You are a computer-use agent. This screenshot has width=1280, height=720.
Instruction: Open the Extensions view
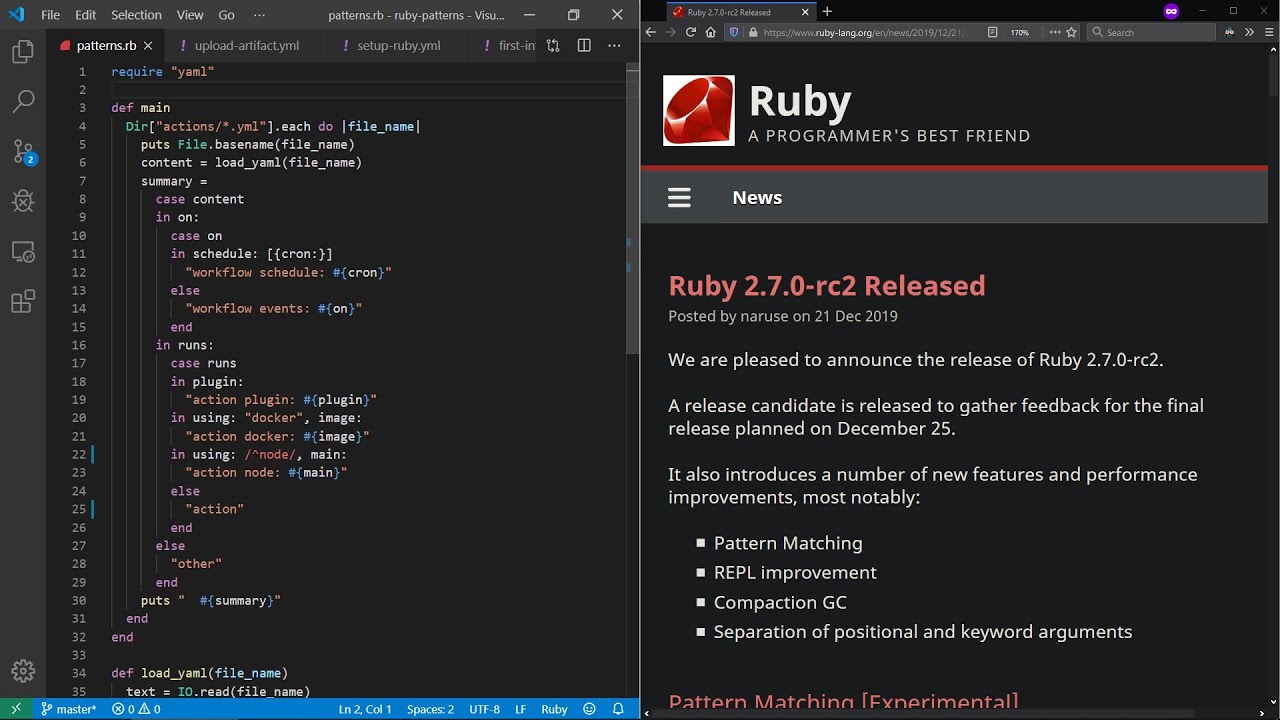tap(23, 301)
